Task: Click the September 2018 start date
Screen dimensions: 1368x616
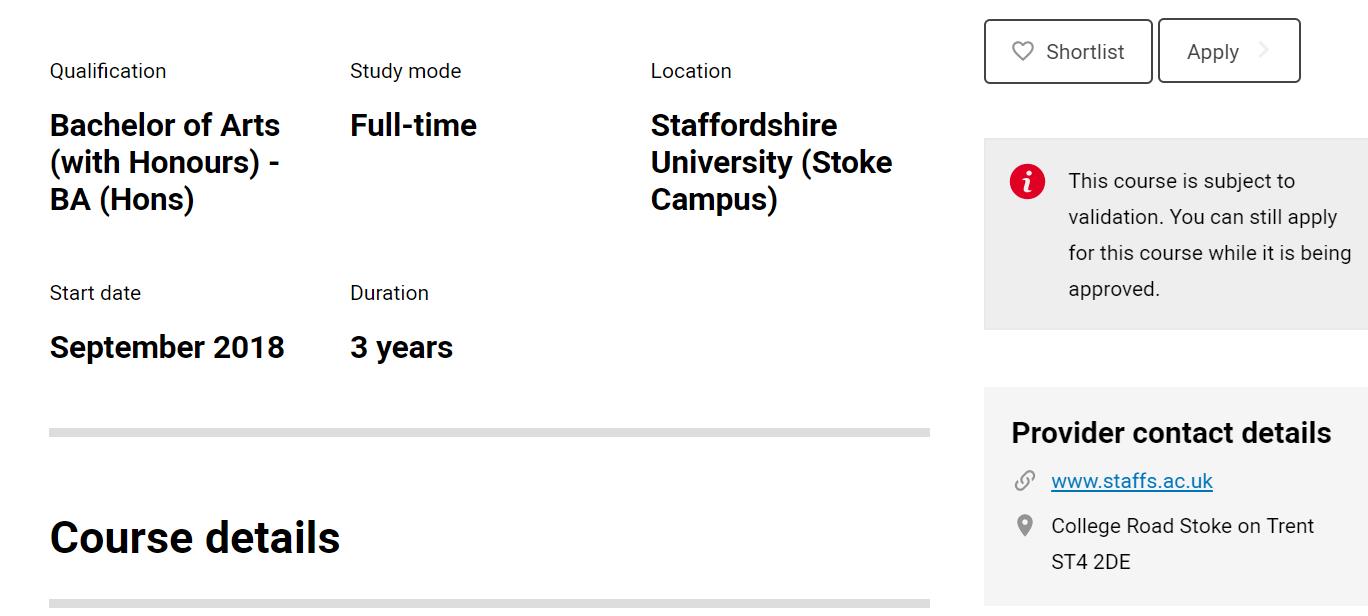Action: click(x=167, y=348)
